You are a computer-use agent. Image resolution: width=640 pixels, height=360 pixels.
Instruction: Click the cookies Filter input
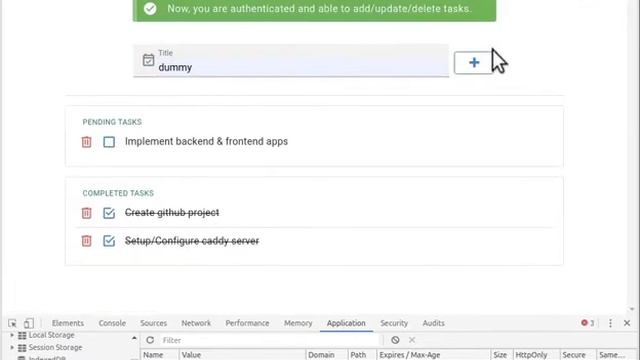(269, 340)
